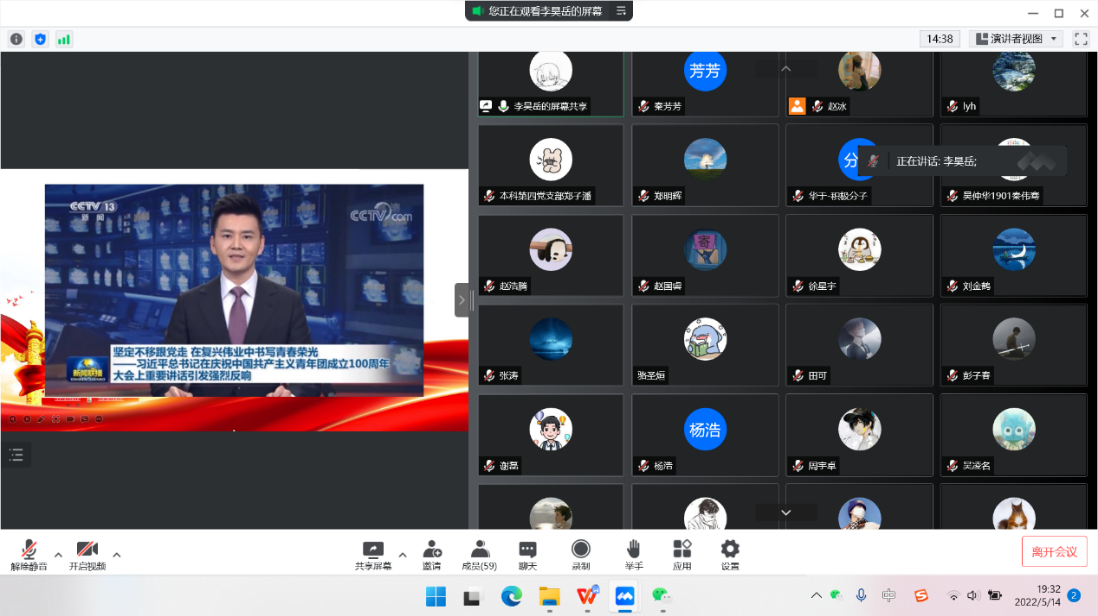Image resolution: width=1098 pixels, height=616 pixels.
Task: Page down the participant grid
Action: pyautogui.click(x=786, y=512)
